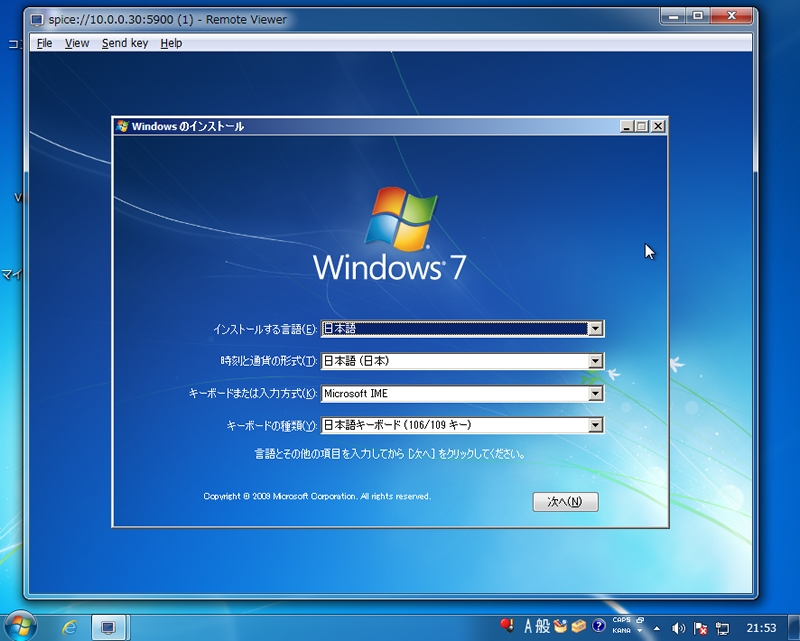Expand the install language (インストールする言語) dropdown
This screenshot has width=800, height=641.
click(x=595, y=329)
